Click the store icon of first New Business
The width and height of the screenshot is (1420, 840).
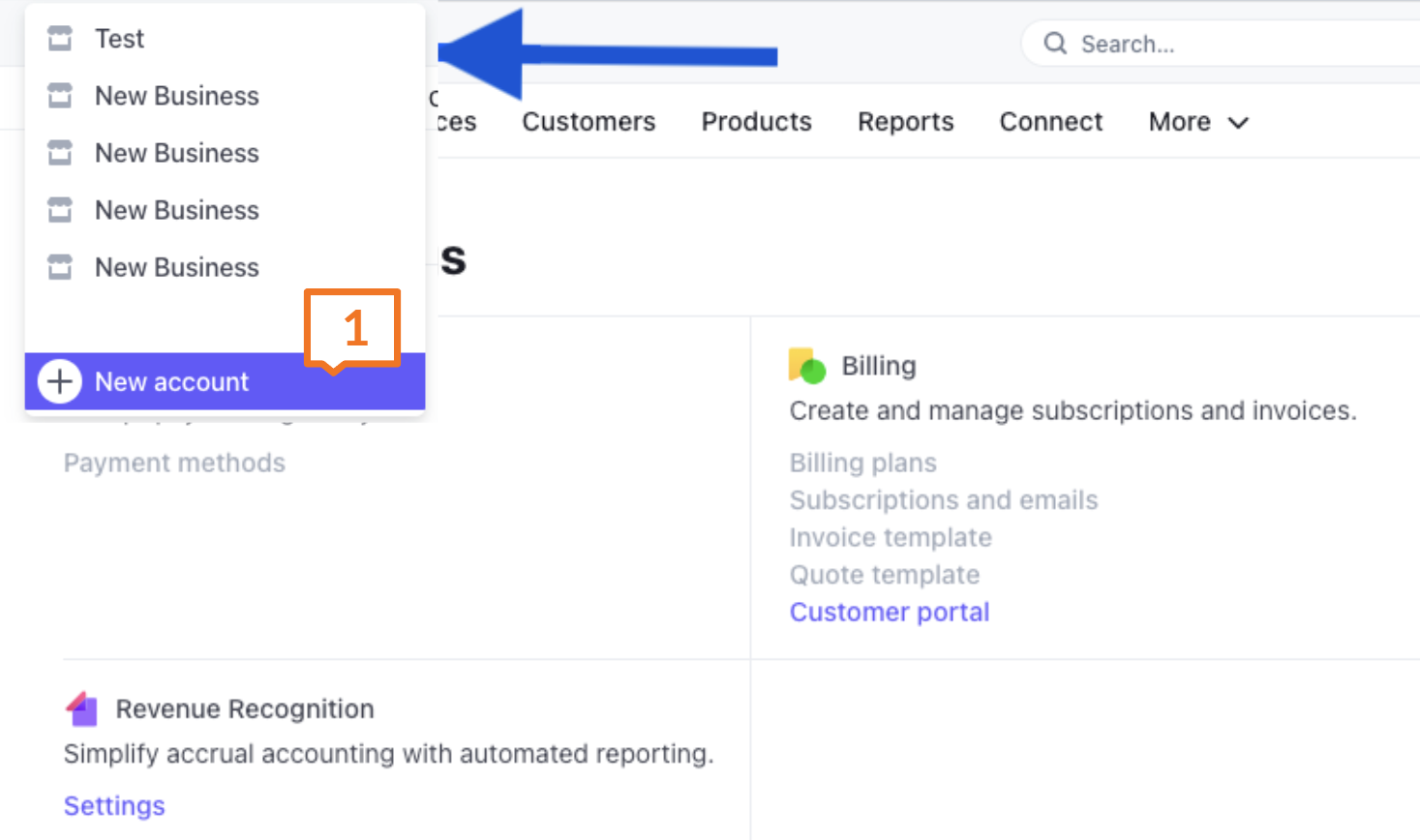(60, 96)
